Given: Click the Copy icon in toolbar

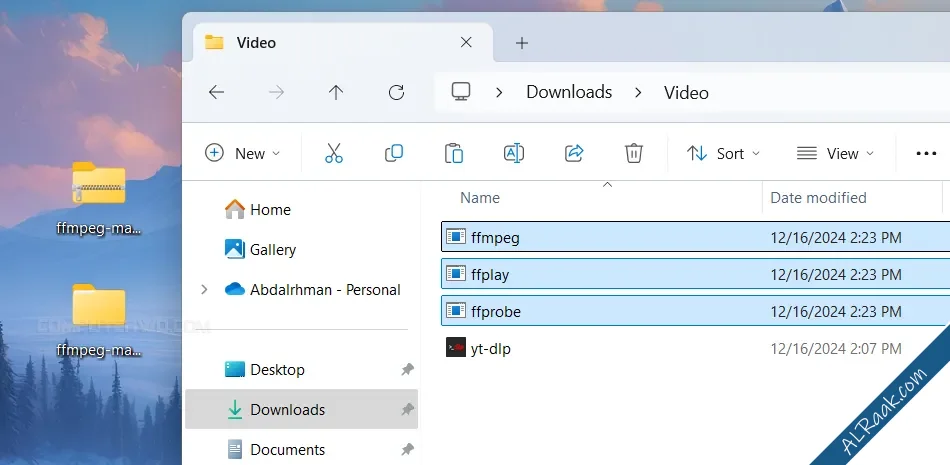Looking at the screenshot, I should pos(394,153).
